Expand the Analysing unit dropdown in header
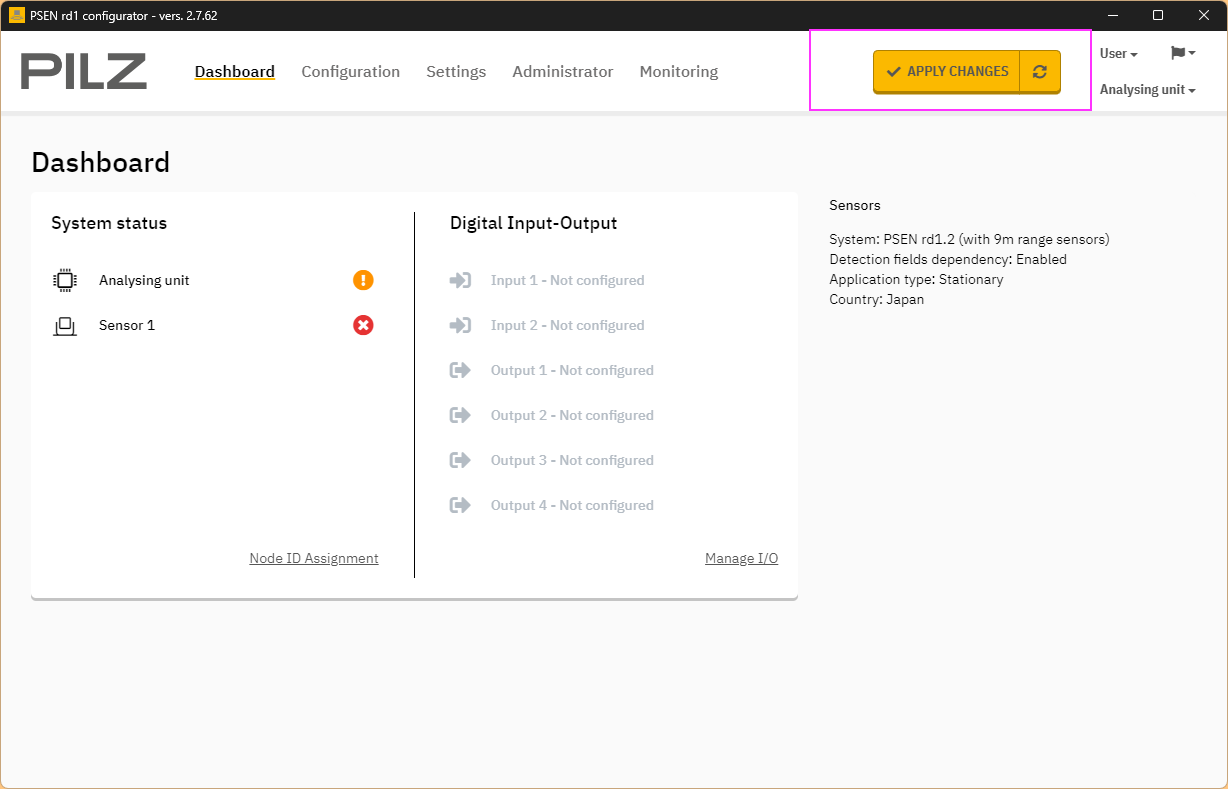 click(1148, 90)
